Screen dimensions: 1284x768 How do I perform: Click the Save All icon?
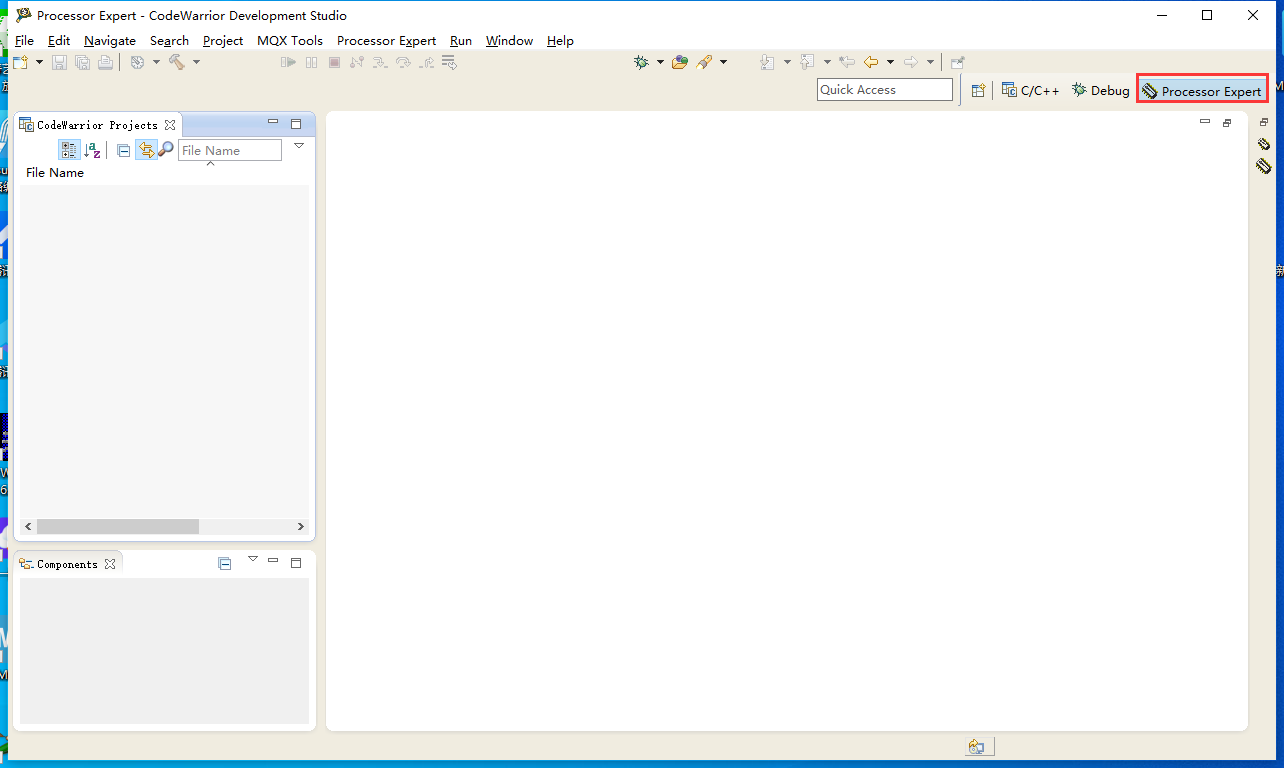pos(82,62)
